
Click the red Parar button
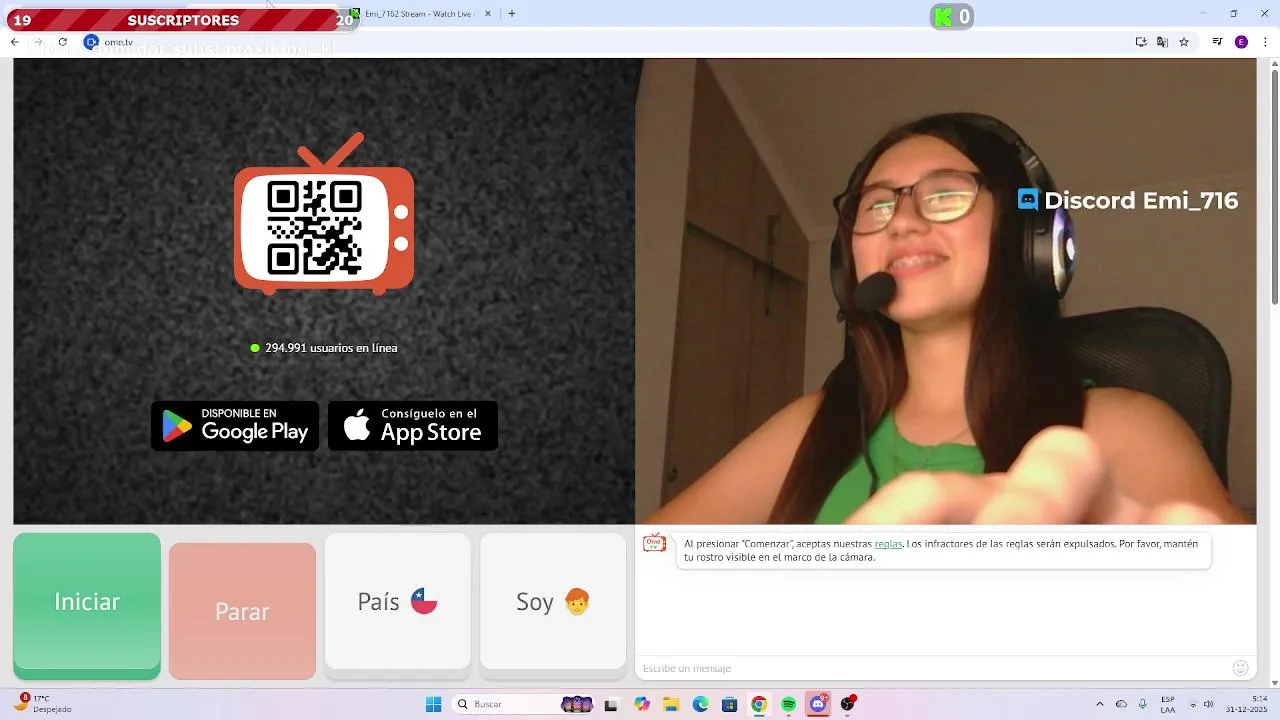click(x=242, y=611)
